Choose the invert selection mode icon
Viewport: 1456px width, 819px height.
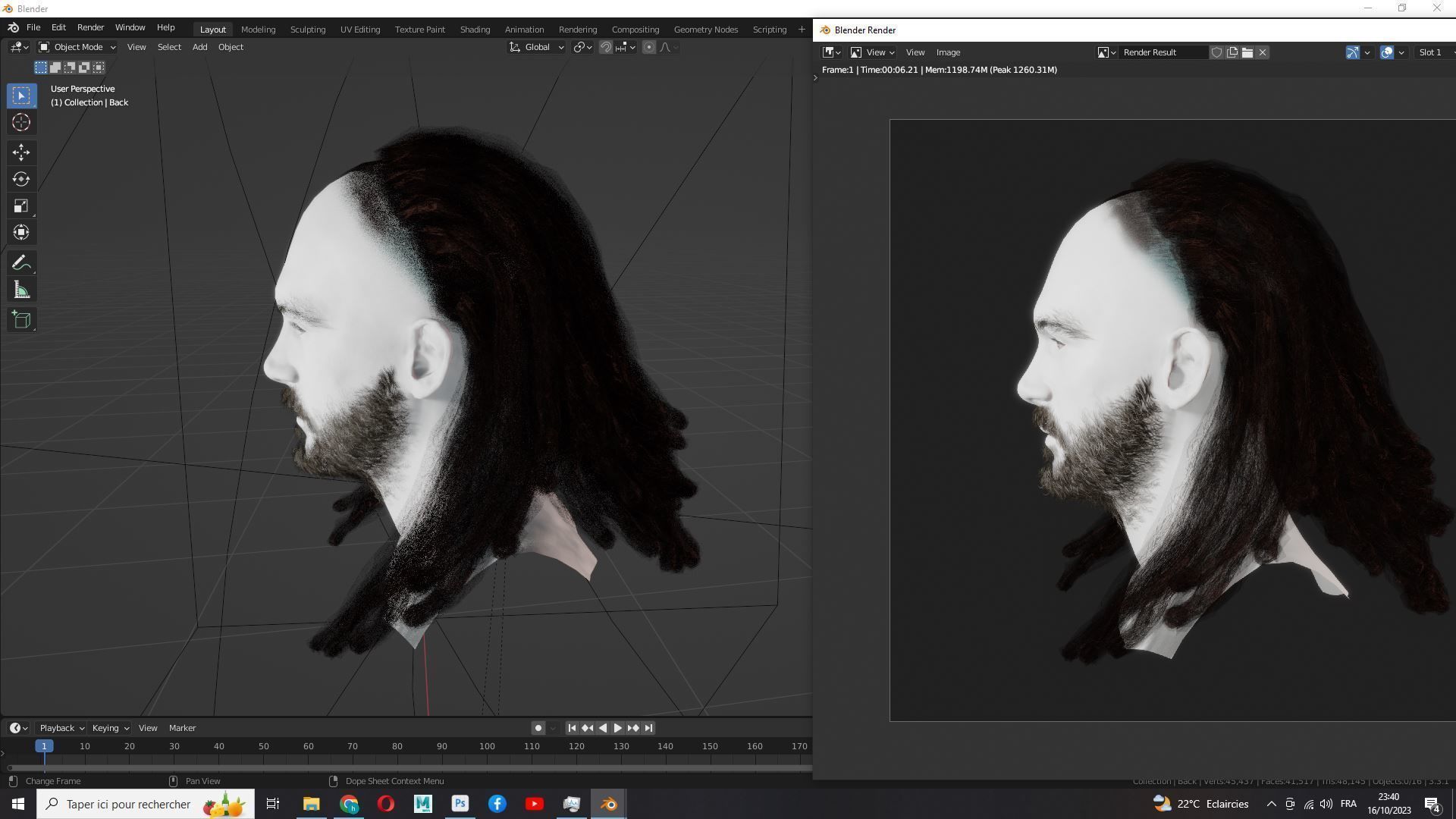click(x=84, y=67)
